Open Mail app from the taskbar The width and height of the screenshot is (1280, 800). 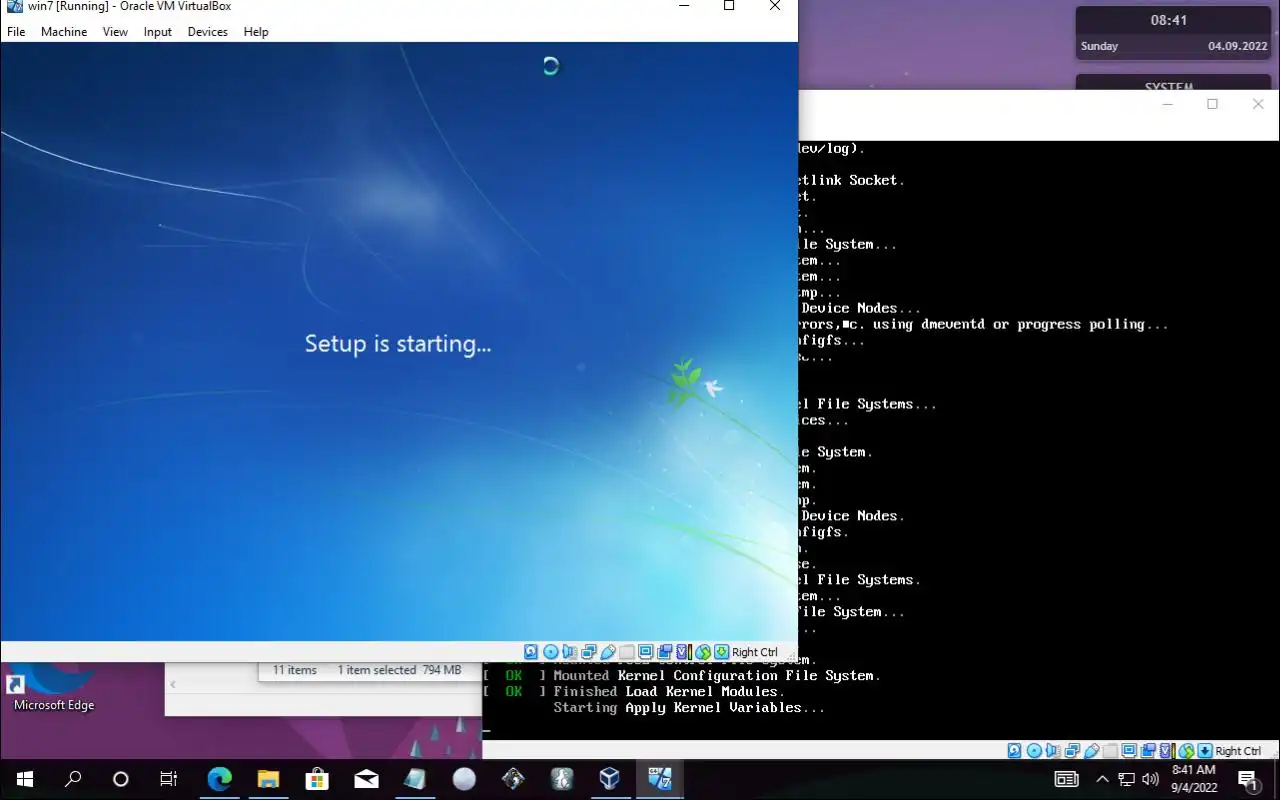(x=366, y=779)
